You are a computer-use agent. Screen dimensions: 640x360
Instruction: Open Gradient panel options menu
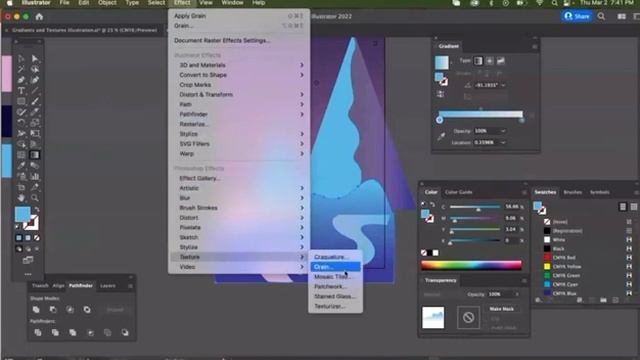(x=534, y=47)
